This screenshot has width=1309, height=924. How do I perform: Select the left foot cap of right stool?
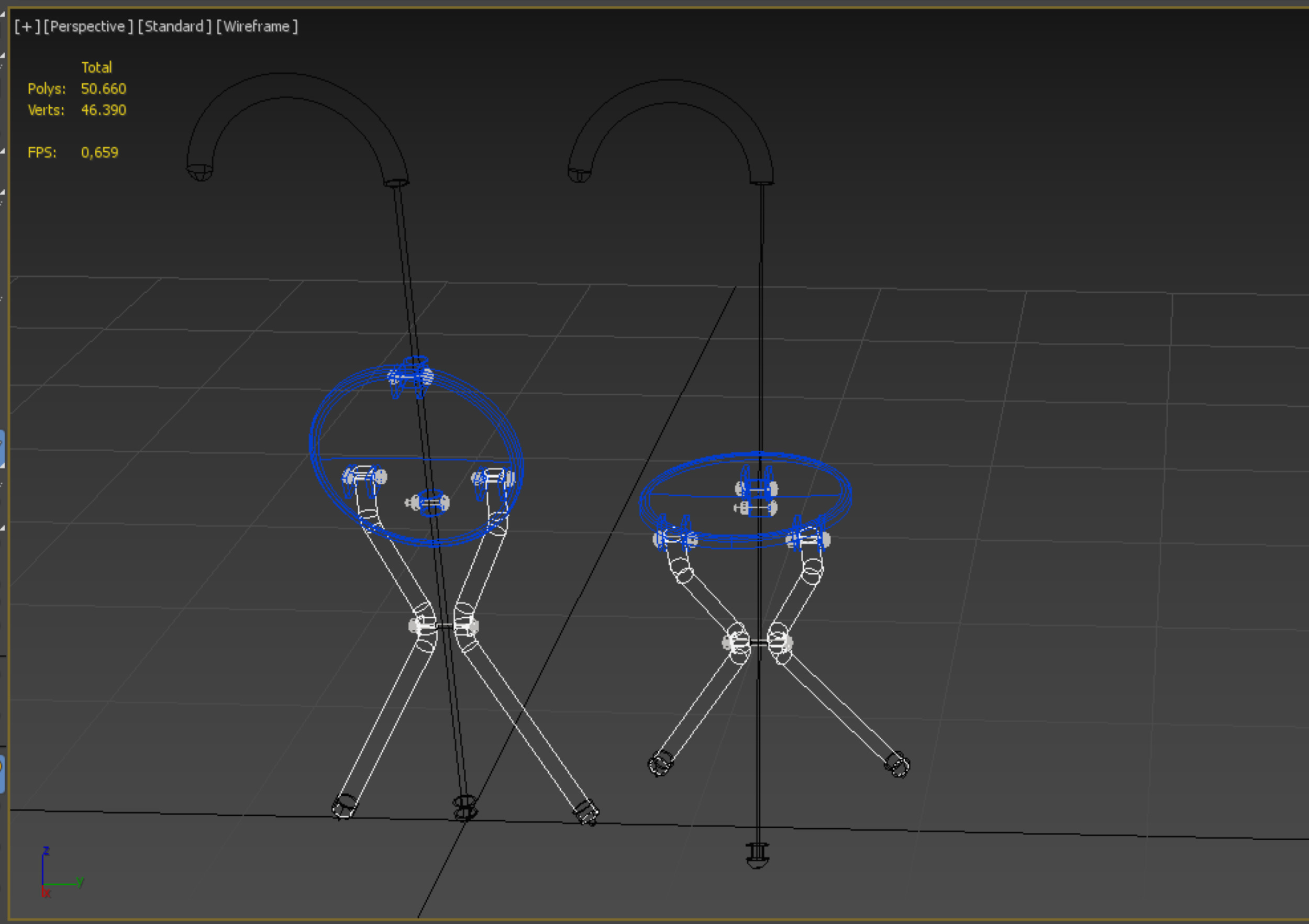660,763
